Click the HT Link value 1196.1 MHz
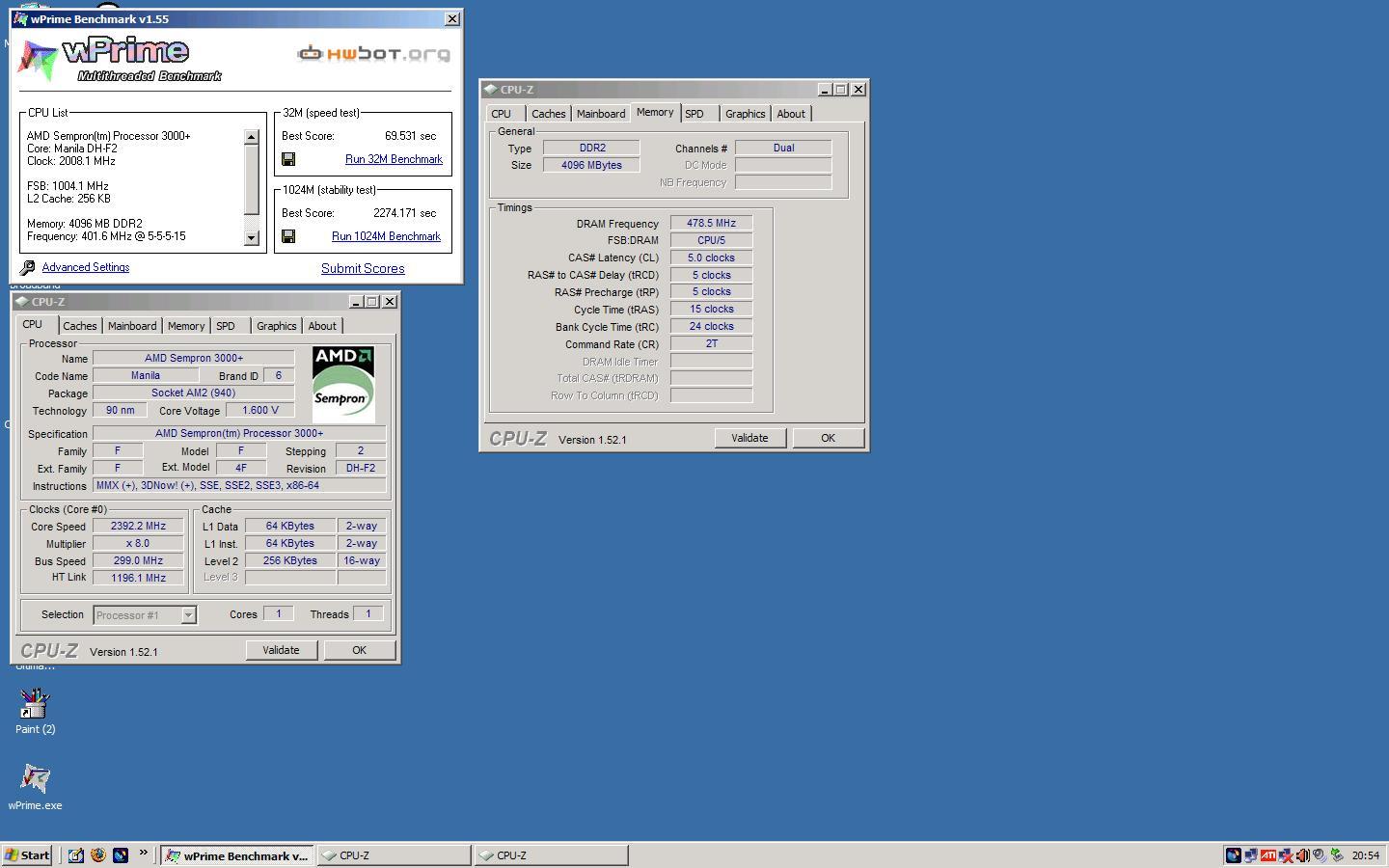The height and width of the screenshot is (868, 1389). (x=138, y=578)
